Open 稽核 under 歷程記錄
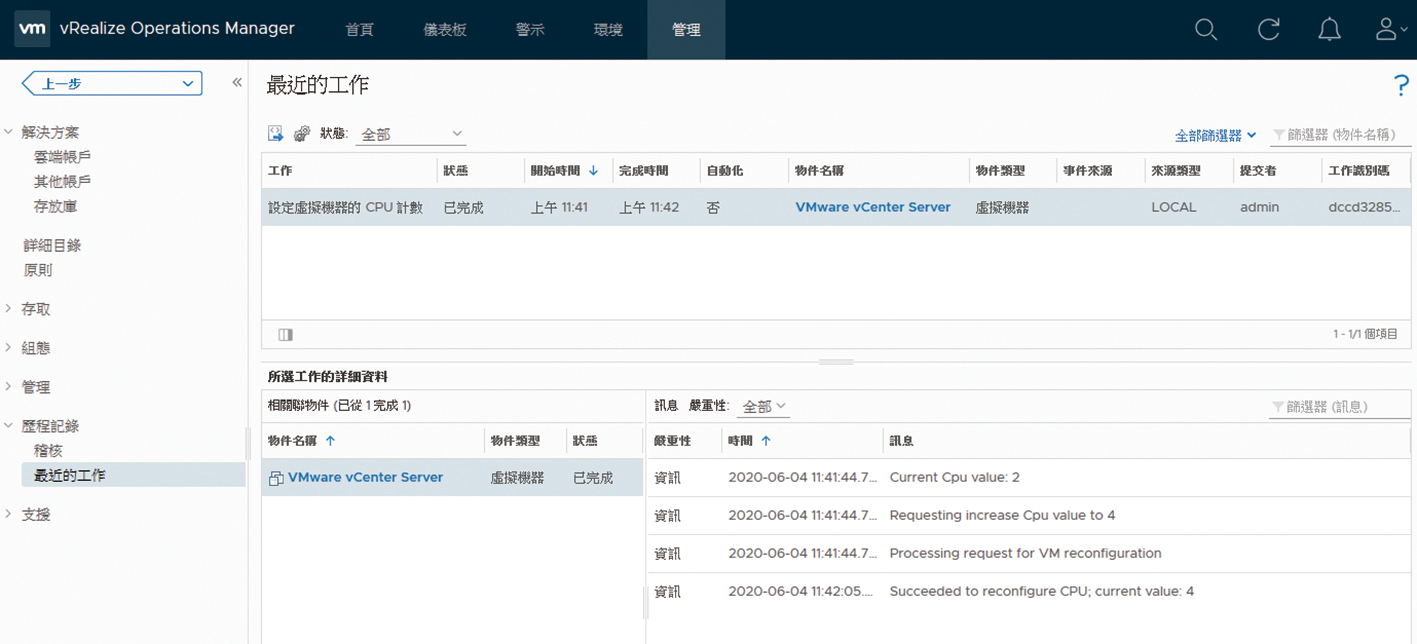Image resolution: width=1417 pixels, height=644 pixels. click(x=48, y=451)
